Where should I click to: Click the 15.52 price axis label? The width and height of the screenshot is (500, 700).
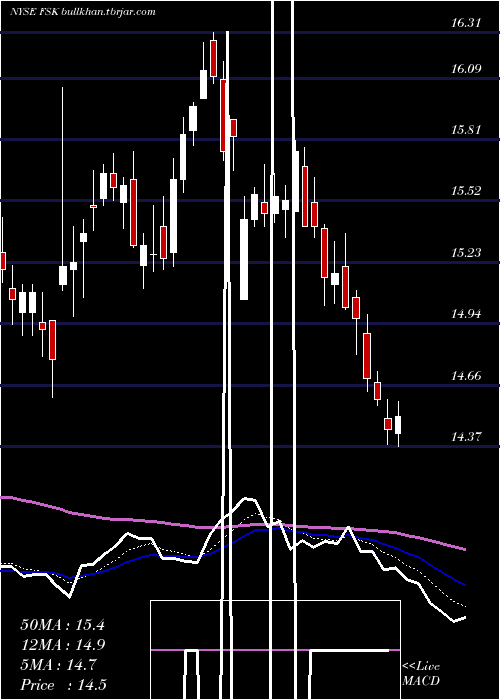click(466, 191)
